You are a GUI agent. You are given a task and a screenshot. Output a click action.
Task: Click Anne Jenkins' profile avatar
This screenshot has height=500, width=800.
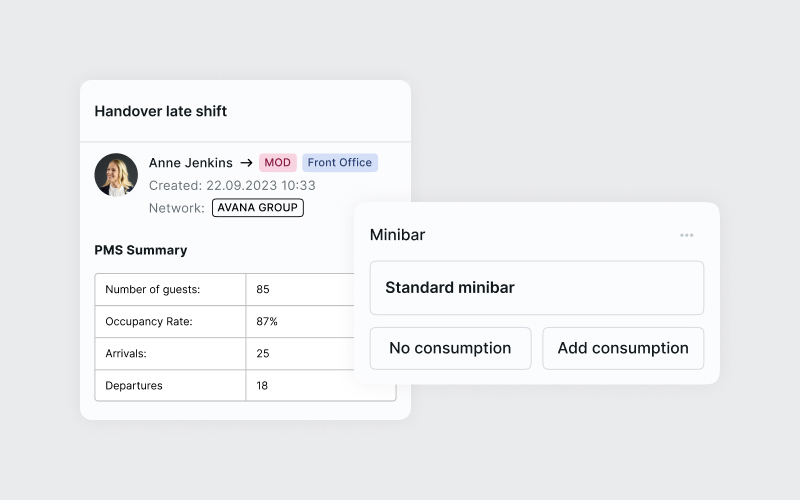(x=116, y=175)
